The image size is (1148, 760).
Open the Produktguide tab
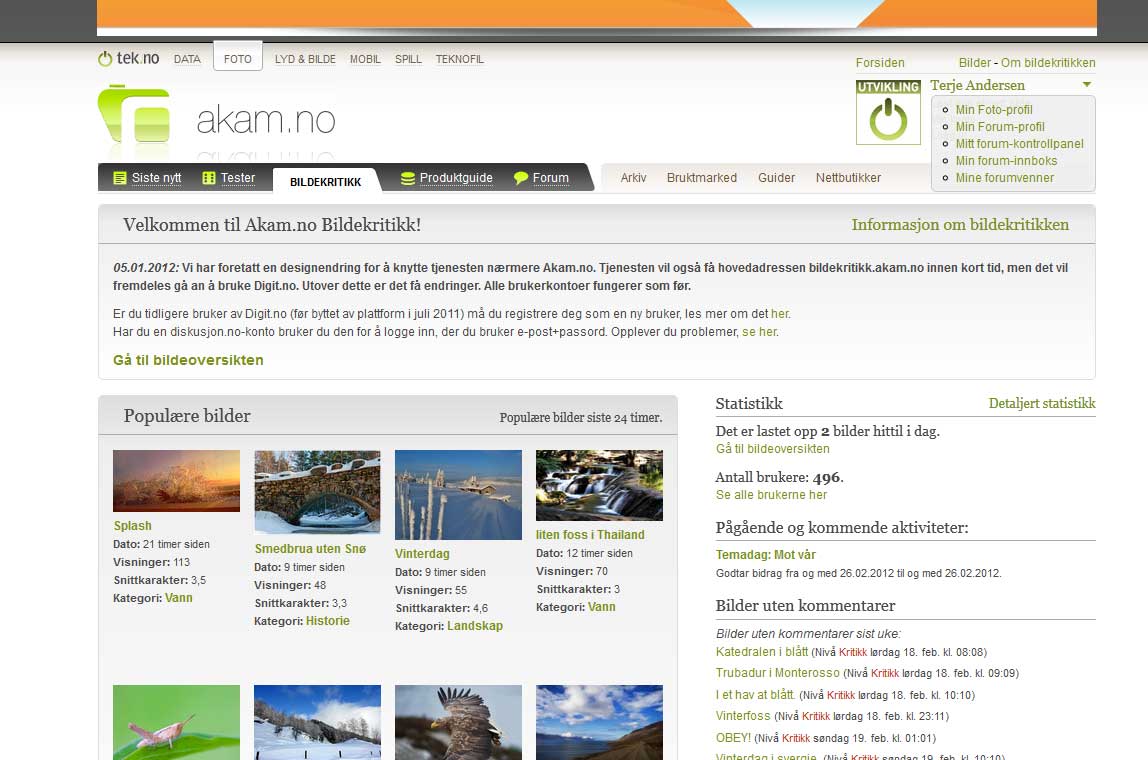tap(455, 178)
